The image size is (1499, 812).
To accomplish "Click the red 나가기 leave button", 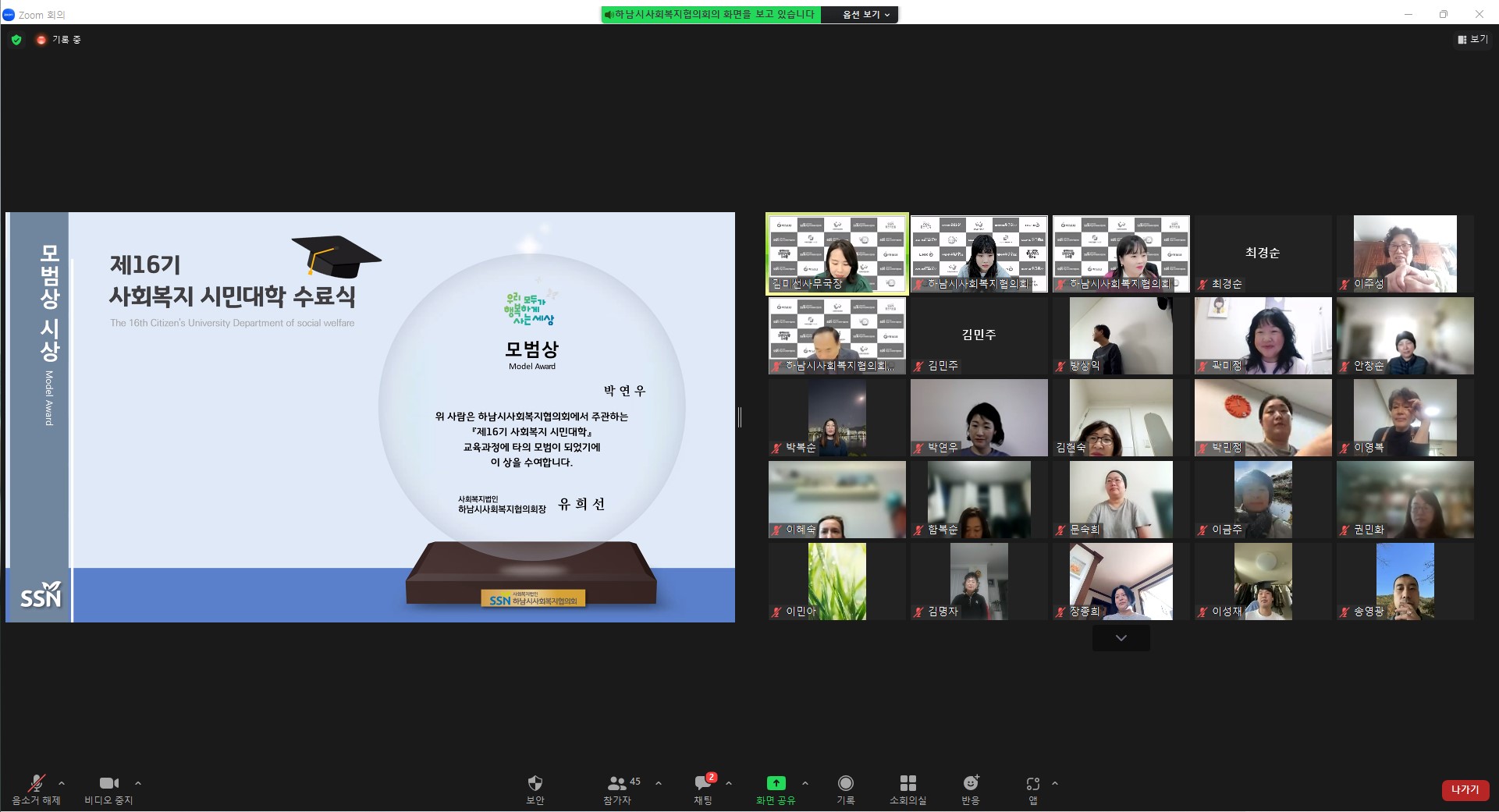I will coord(1465,789).
